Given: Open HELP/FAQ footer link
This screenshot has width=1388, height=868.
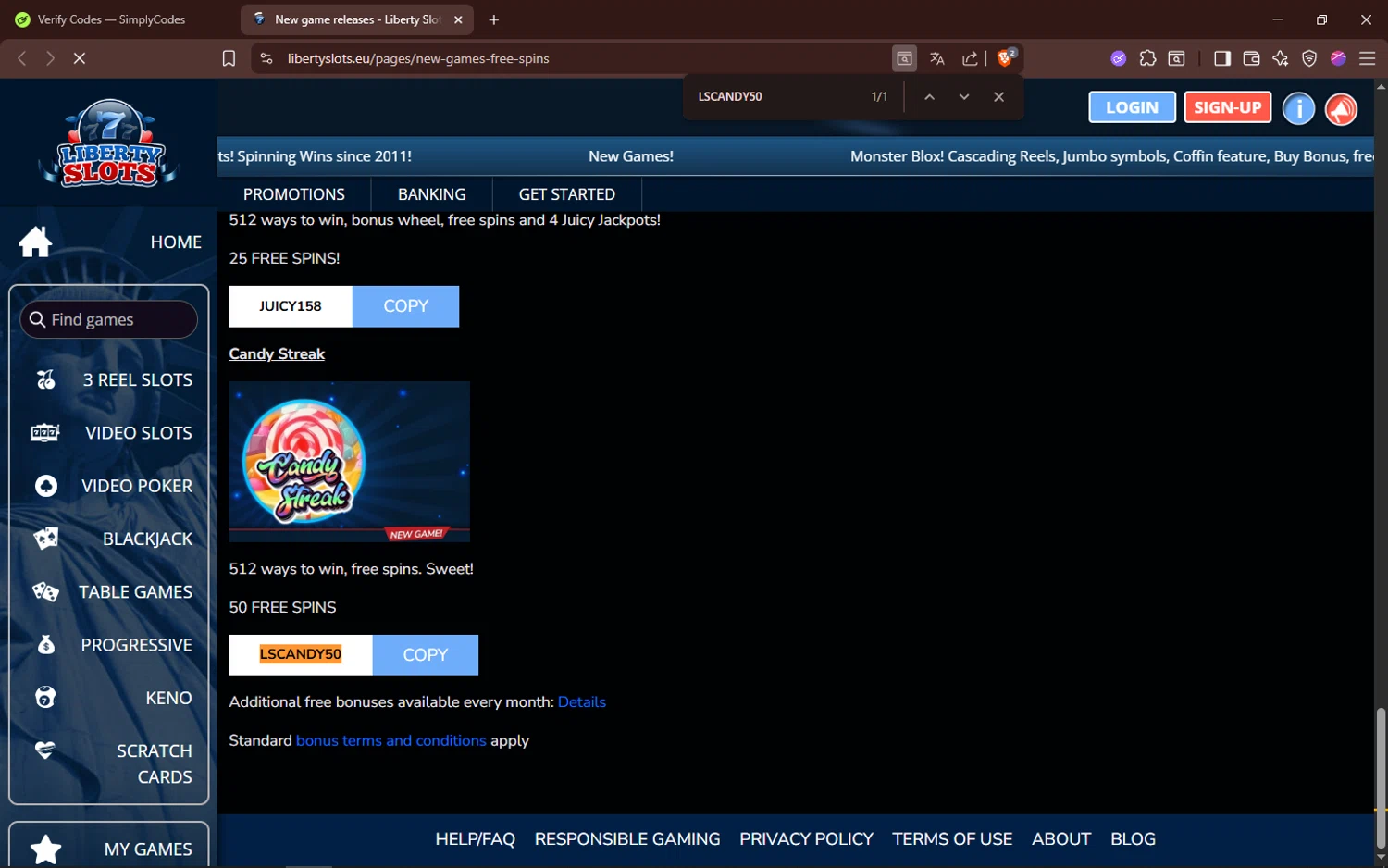Looking at the screenshot, I should coord(476,839).
